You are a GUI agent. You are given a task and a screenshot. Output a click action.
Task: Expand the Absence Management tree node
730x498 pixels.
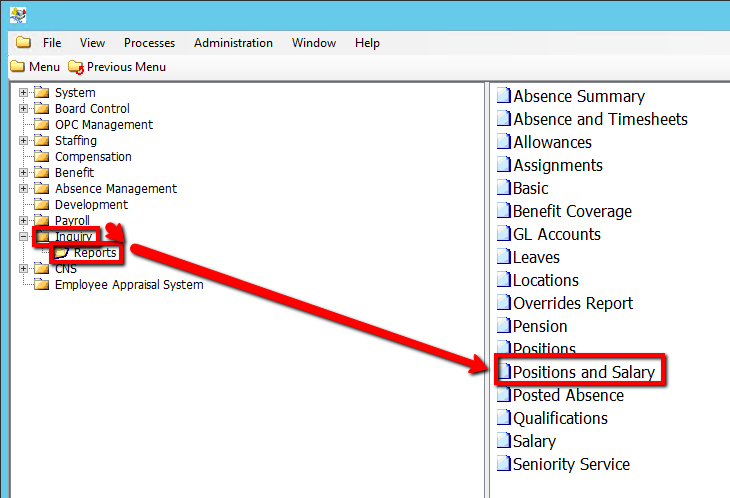tap(24, 189)
